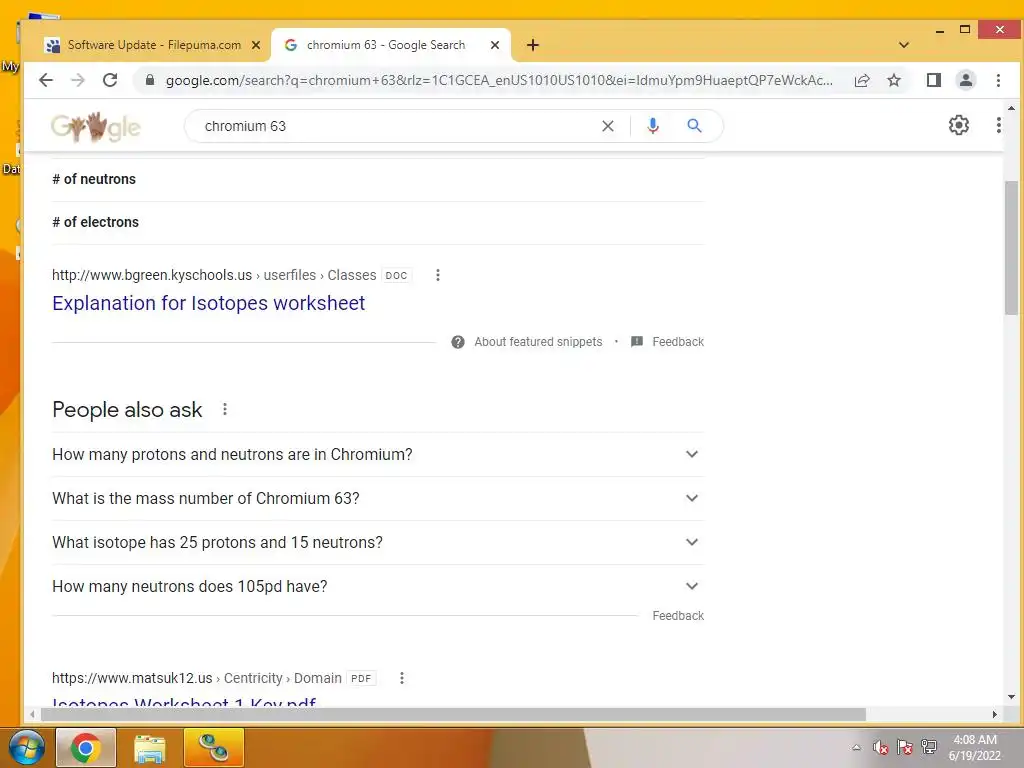Open more options for People also ask
Viewport: 1024px width, 768px height.
point(225,409)
